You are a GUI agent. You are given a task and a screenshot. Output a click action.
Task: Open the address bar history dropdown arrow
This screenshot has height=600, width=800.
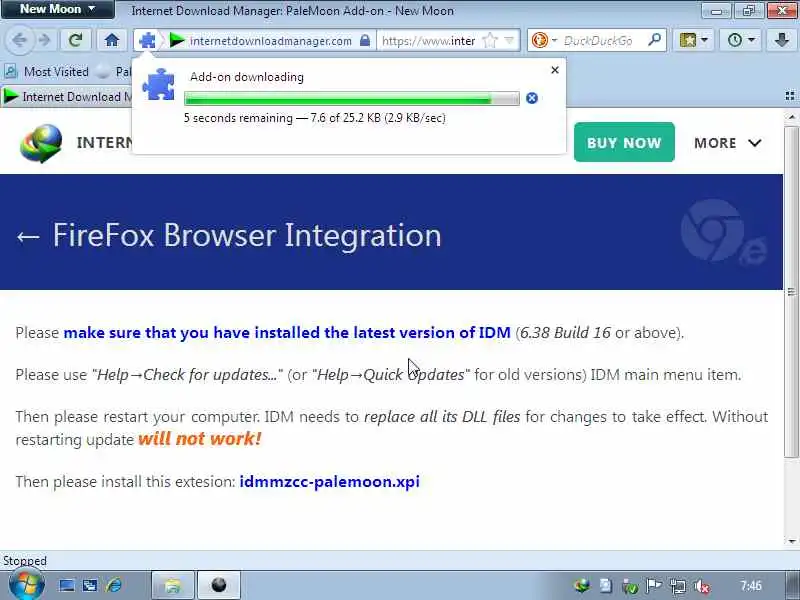pos(509,40)
